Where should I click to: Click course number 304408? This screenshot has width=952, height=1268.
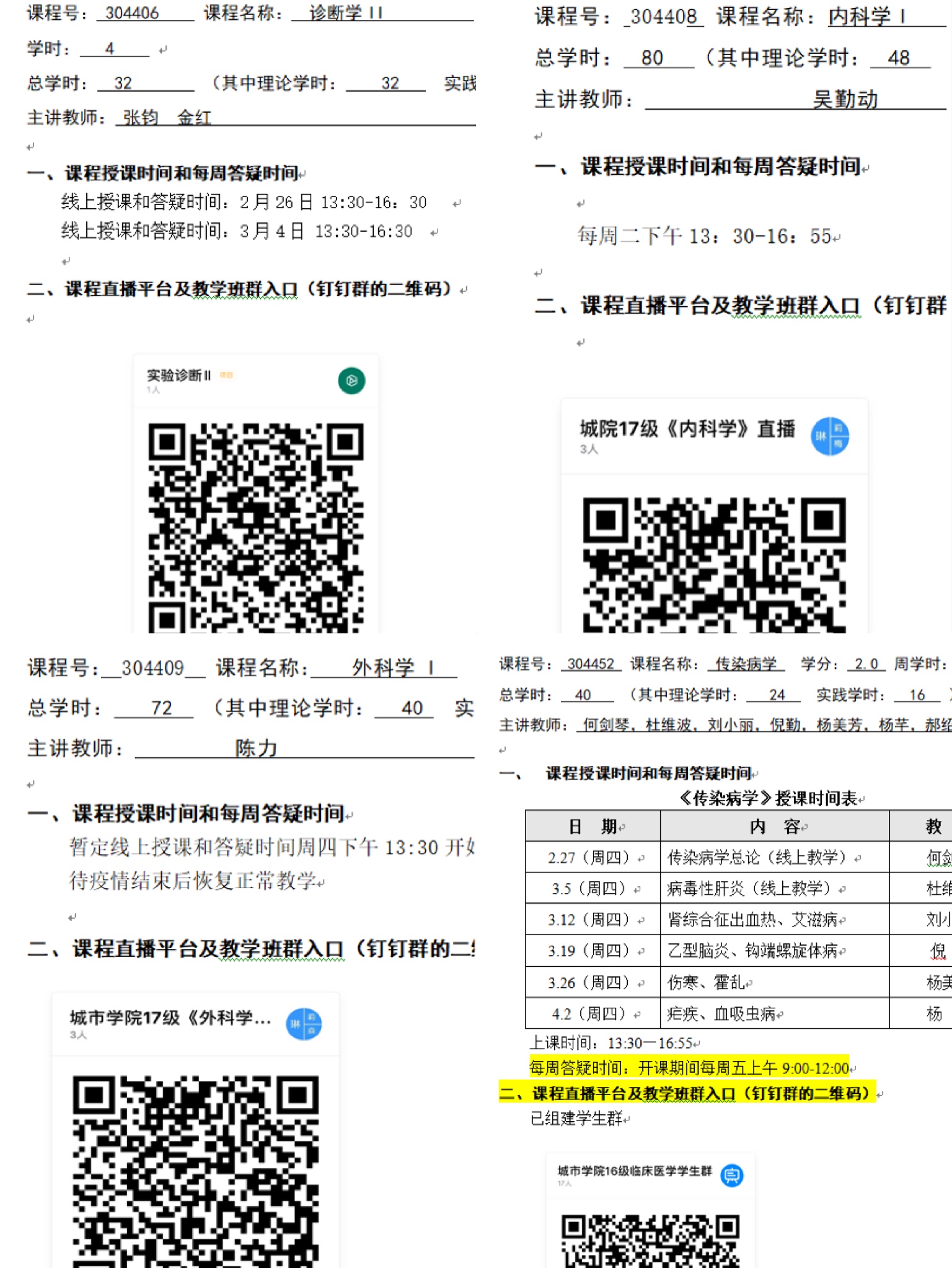(x=664, y=17)
